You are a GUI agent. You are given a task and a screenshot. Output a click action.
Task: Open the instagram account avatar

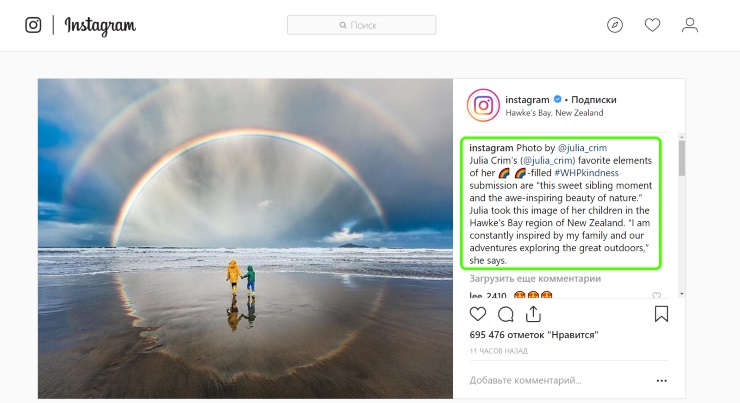point(483,105)
